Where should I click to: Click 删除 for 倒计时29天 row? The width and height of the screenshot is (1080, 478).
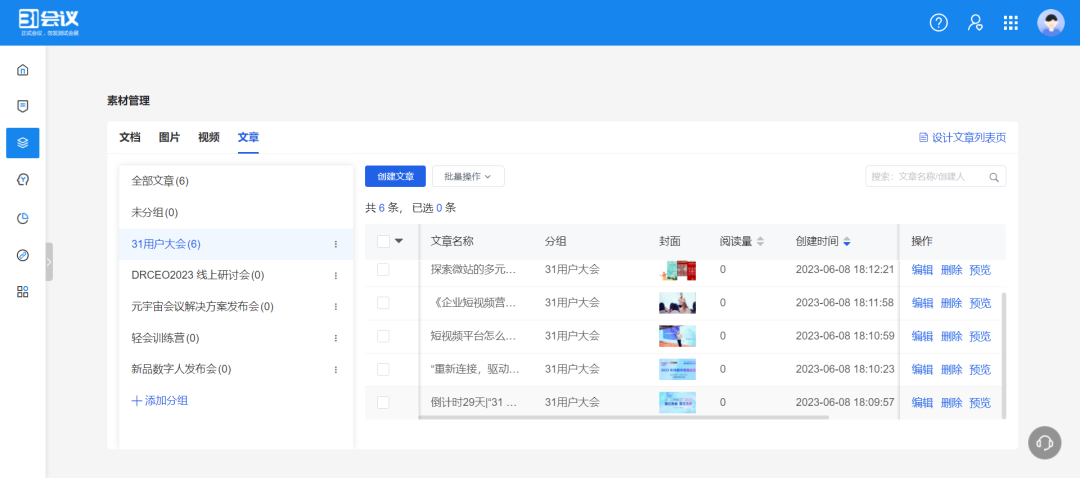(951, 402)
